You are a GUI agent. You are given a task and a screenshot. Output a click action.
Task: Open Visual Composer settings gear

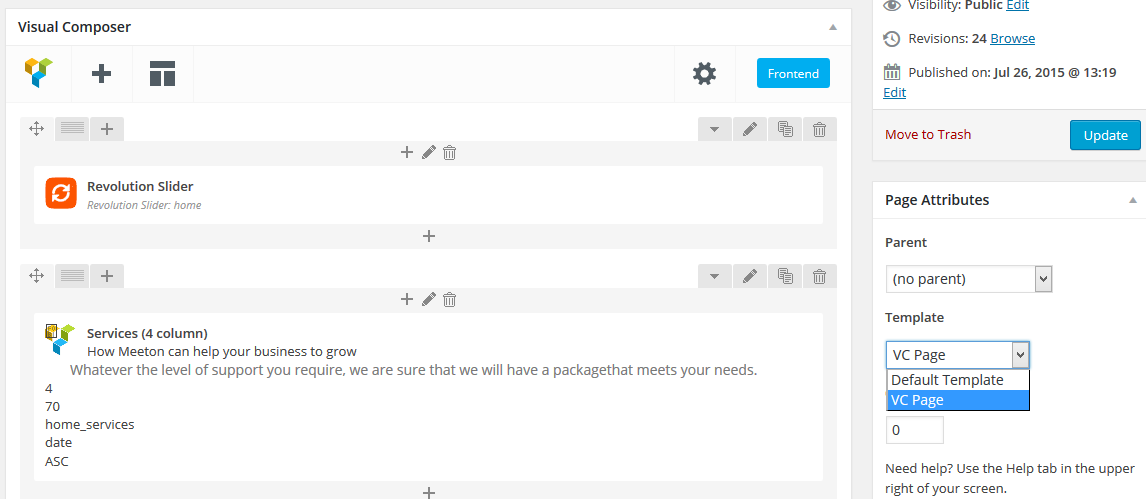pos(704,73)
